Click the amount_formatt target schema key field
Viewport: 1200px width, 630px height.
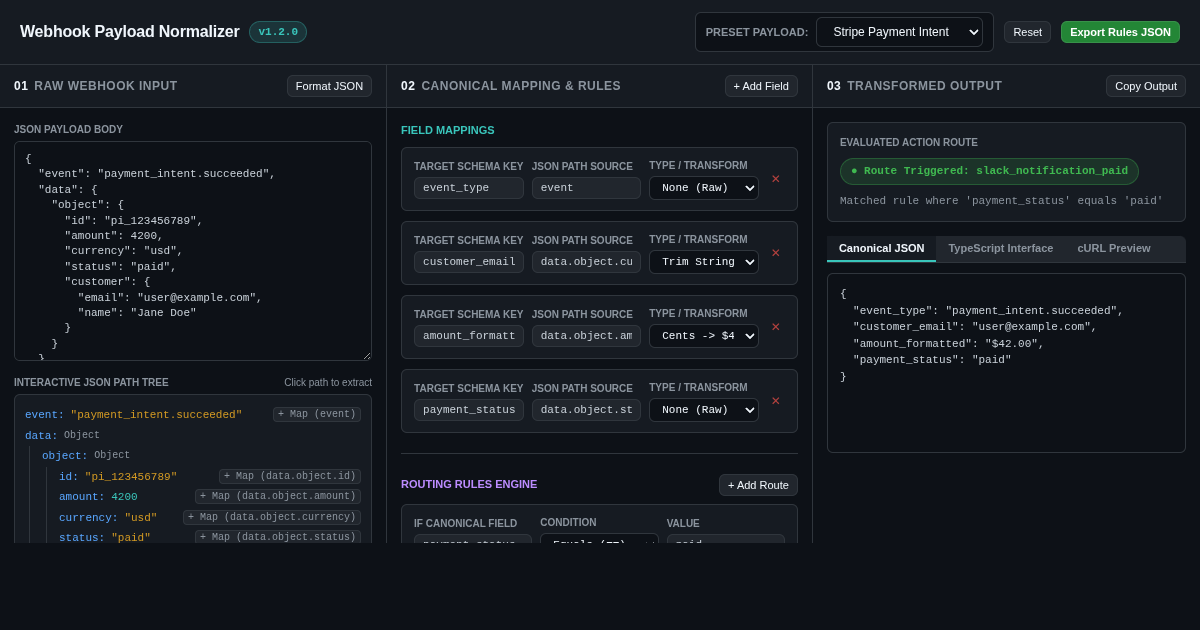pyautogui.click(x=469, y=336)
